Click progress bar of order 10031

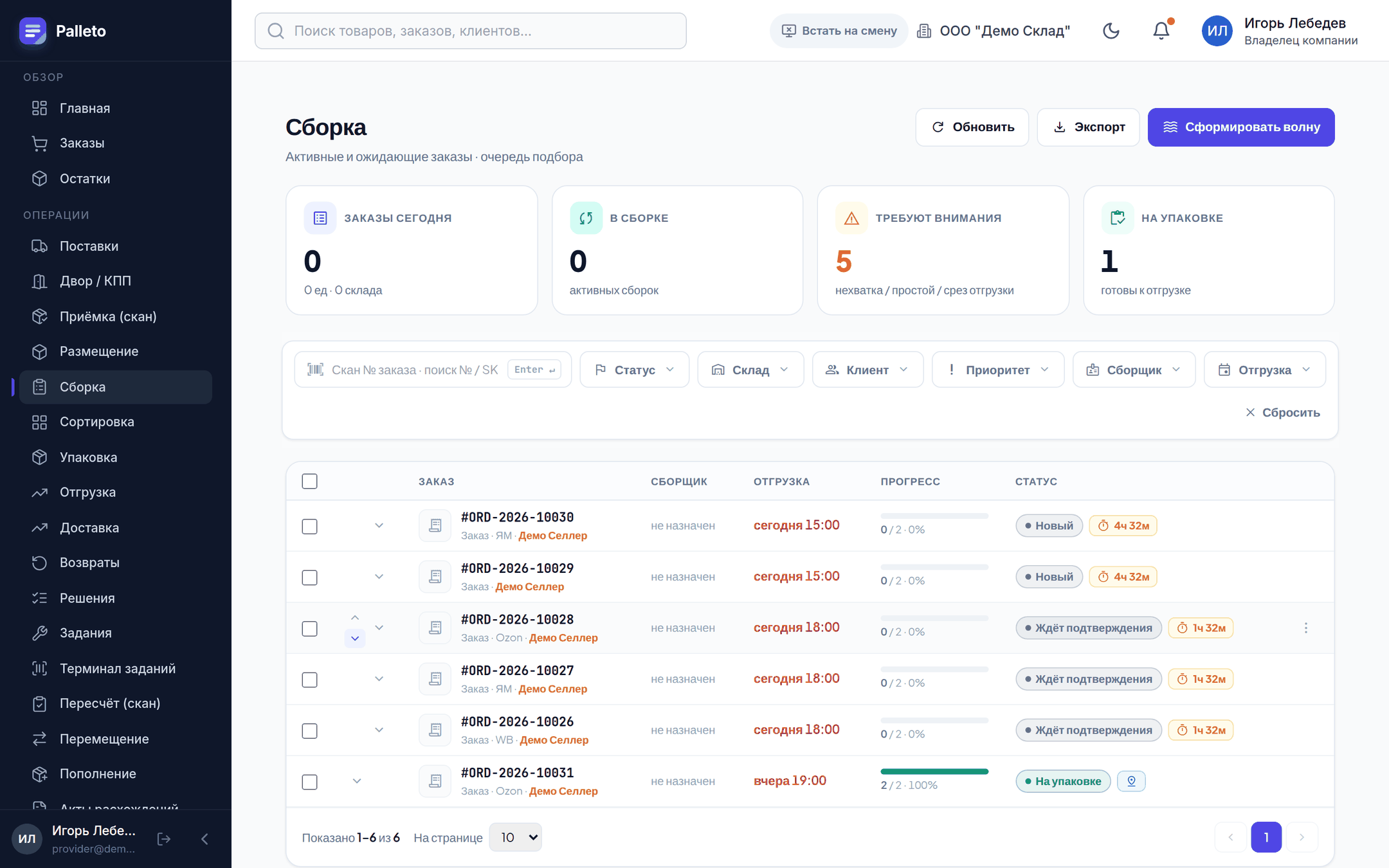pos(934,772)
